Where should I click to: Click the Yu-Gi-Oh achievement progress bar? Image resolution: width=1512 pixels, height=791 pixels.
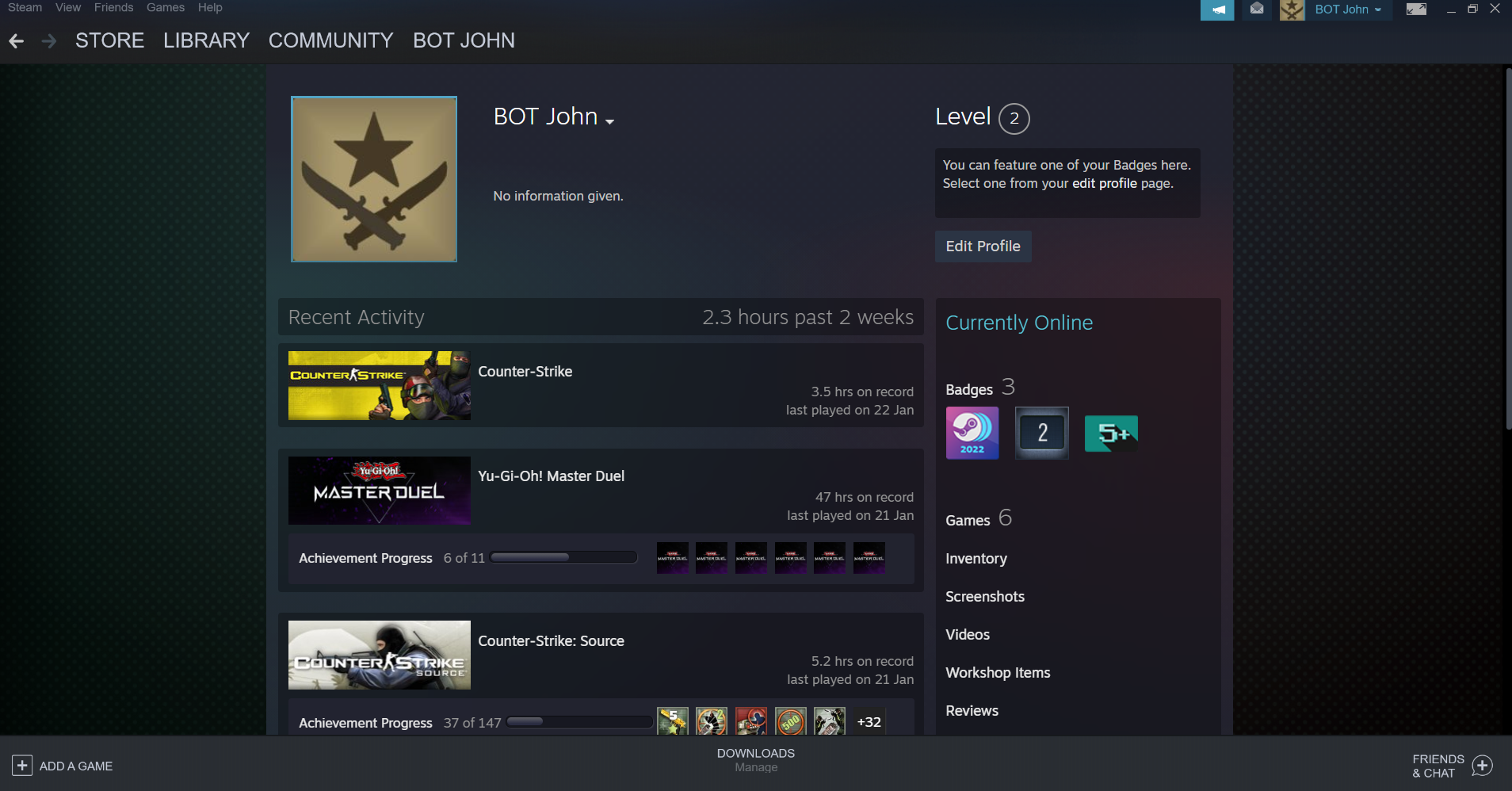[563, 557]
